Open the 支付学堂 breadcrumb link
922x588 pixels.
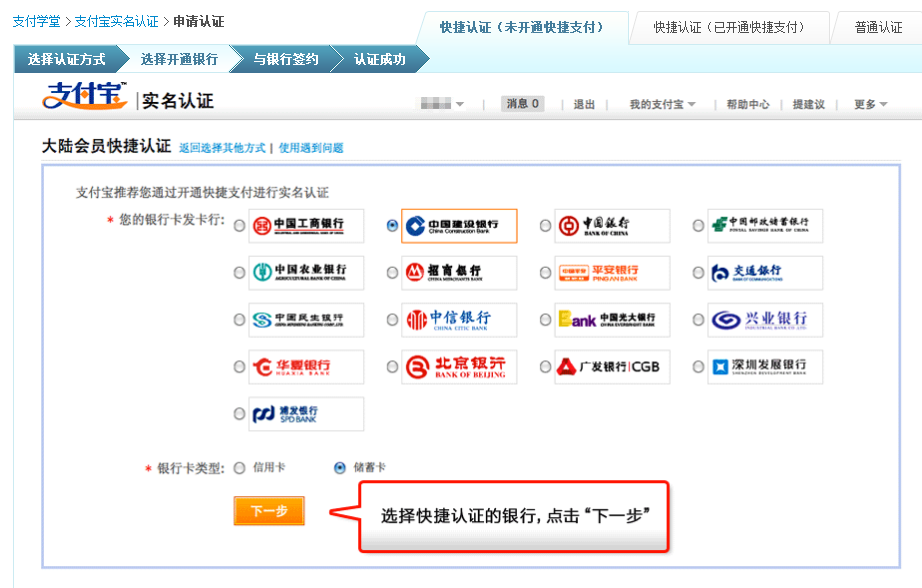(x=36, y=22)
